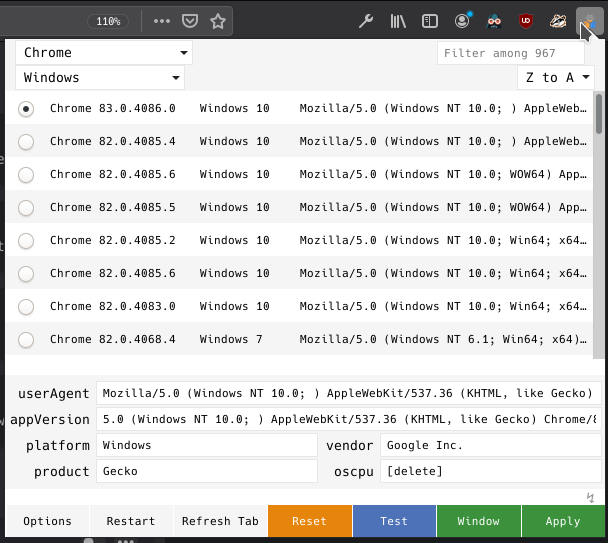The width and height of the screenshot is (608, 543).
Task: Select the Chrome 82.0.4068.4 Windows 7 radio button
Action: point(26,340)
